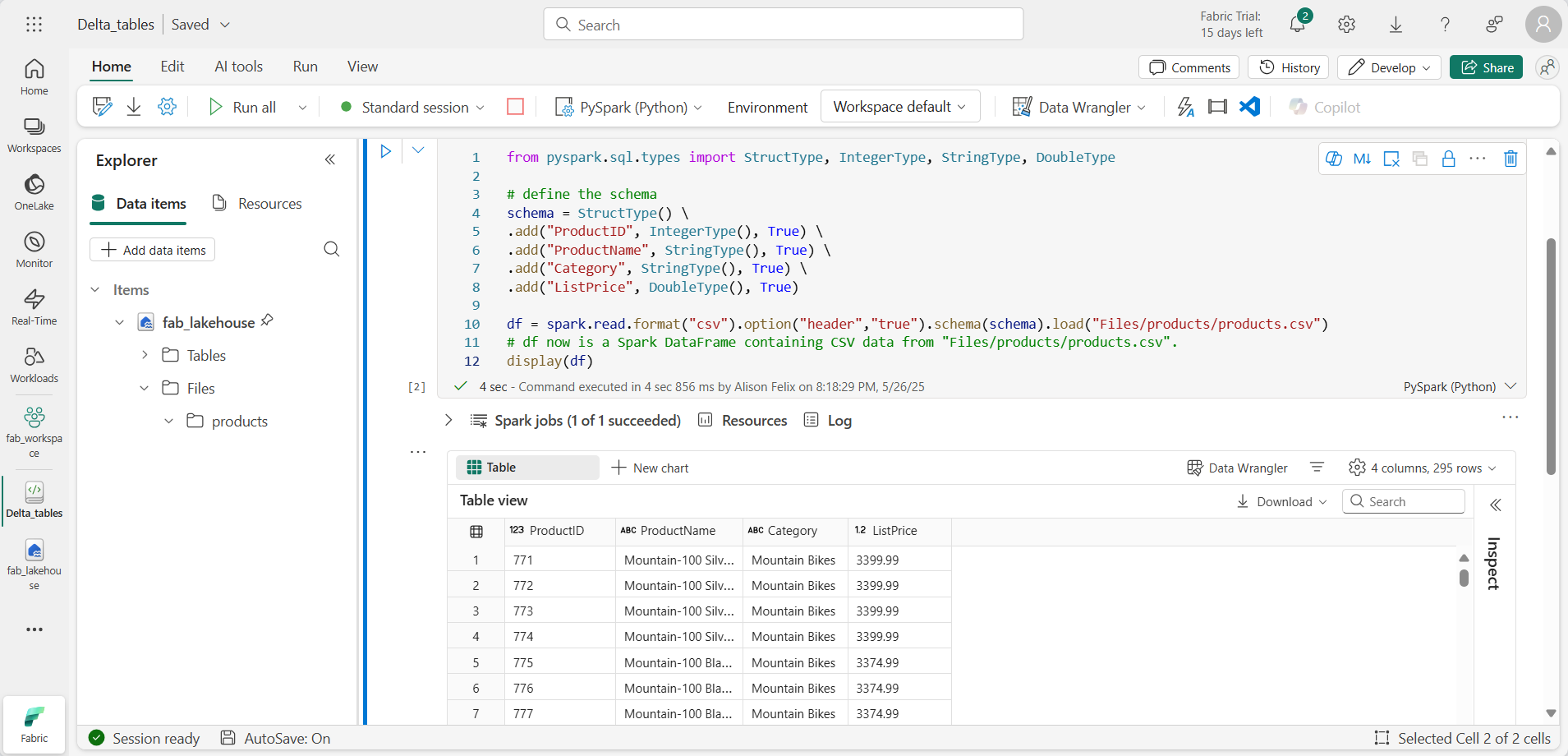1568x756 pixels.
Task: Open Workspace default environment dropdown
Action: pyautogui.click(x=900, y=107)
